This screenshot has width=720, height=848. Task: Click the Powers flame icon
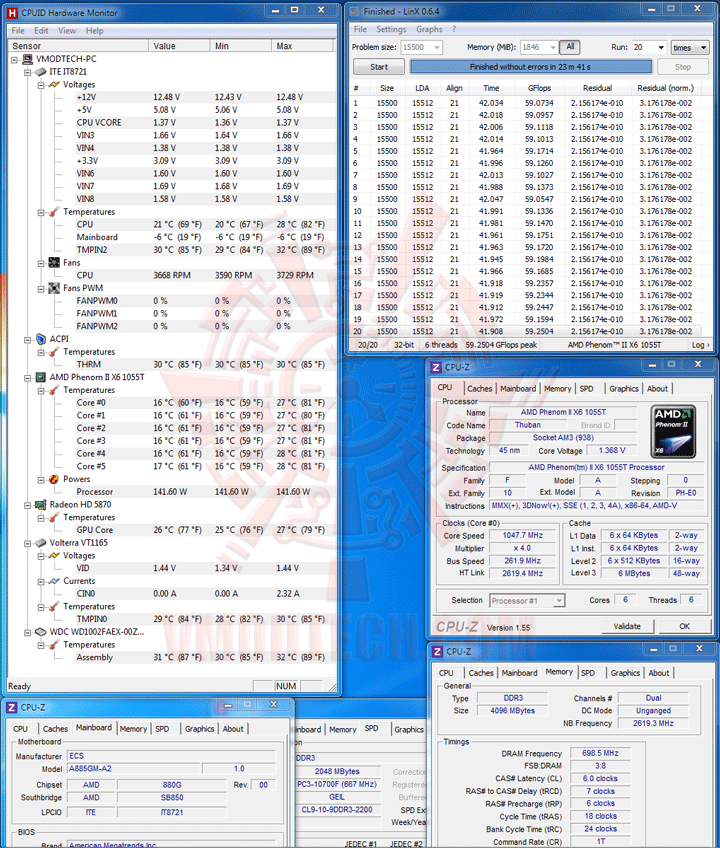(x=54, y=479)
